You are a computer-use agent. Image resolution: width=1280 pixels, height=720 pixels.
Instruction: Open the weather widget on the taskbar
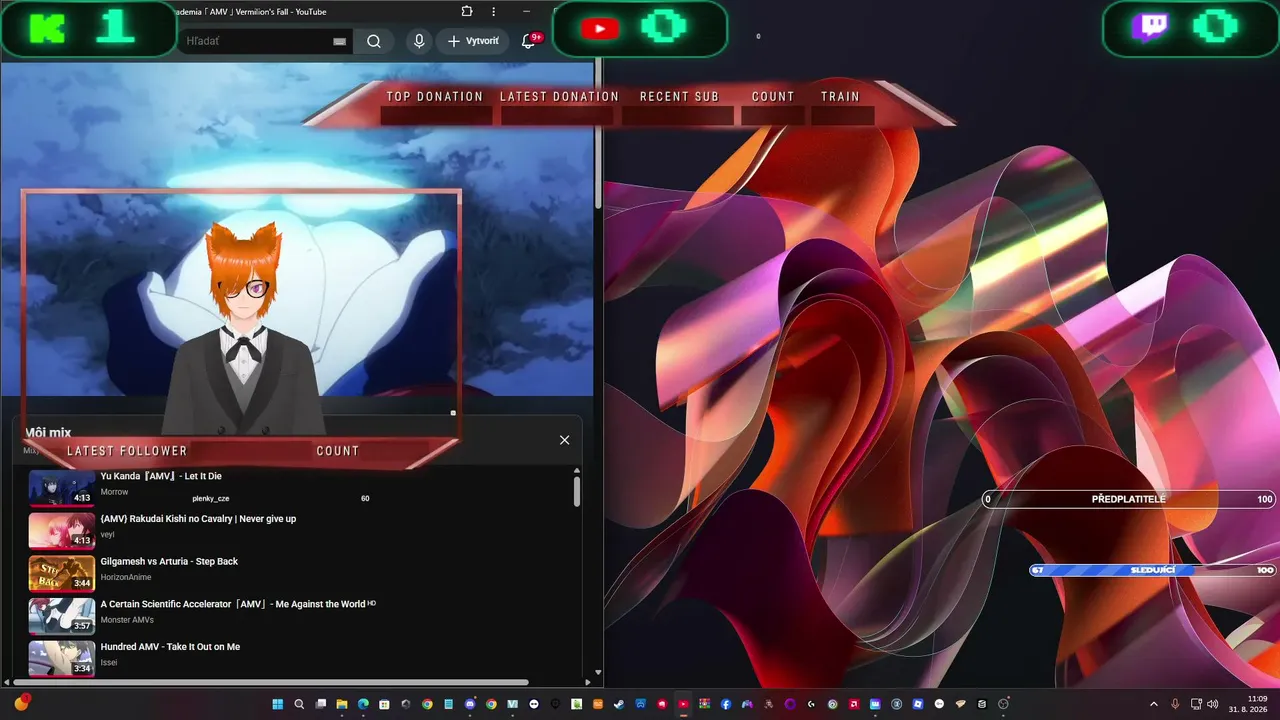click(22, 703)
